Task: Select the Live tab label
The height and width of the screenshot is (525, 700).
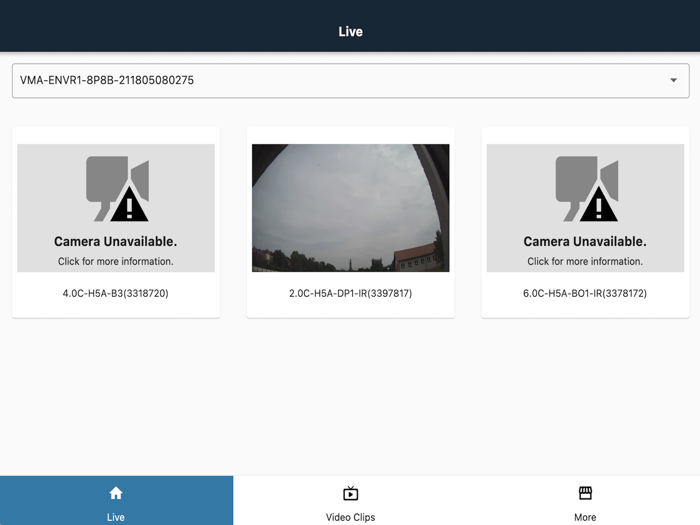Action: click(x=116, y=517)
